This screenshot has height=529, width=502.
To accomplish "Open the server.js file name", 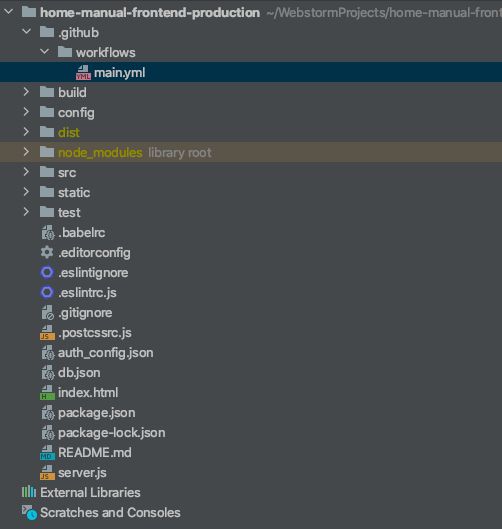I will pos(82,473).
